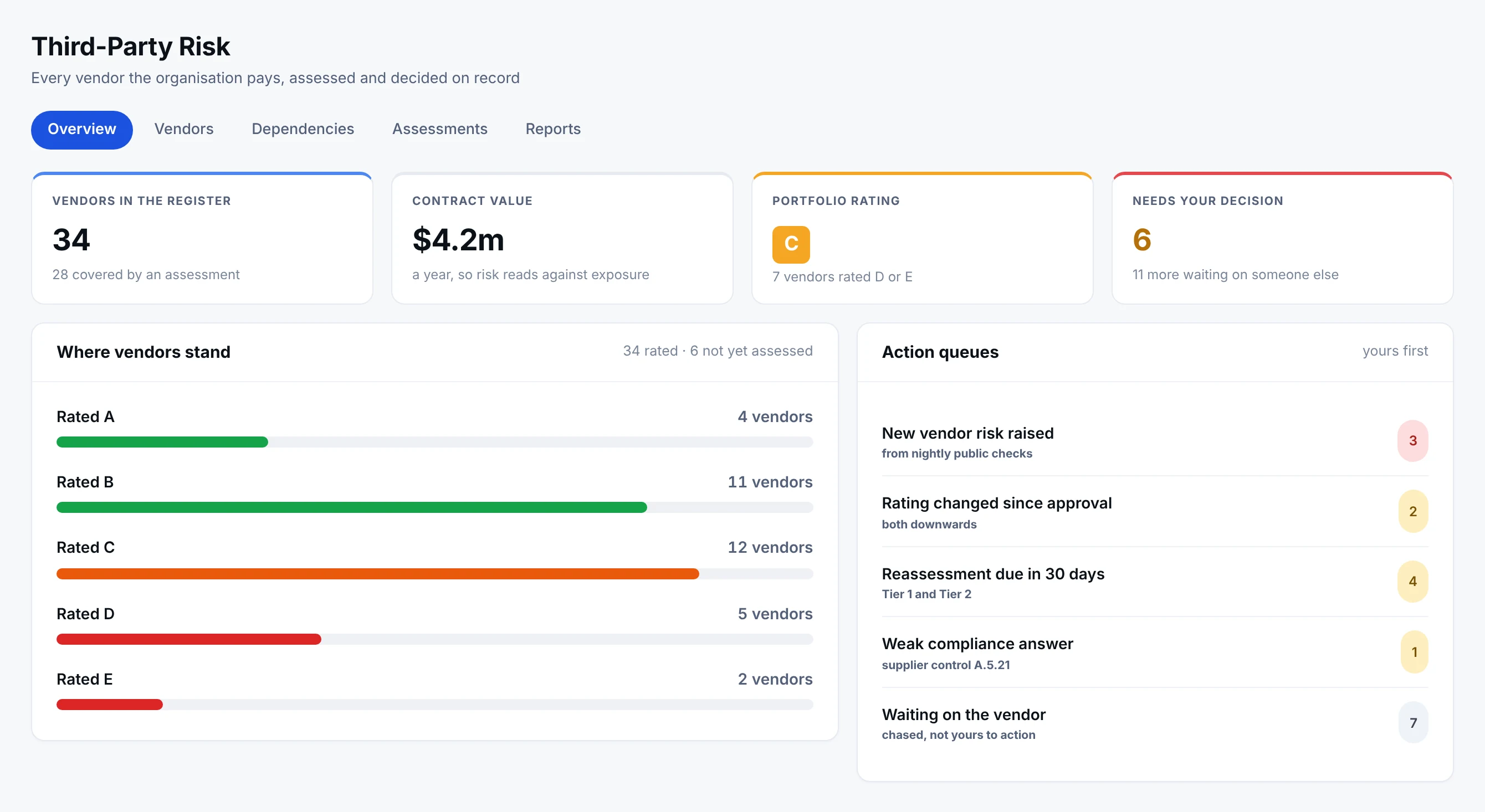
Task: Click the yellow count badge showing 2
Action: [x=1413, y=511]
